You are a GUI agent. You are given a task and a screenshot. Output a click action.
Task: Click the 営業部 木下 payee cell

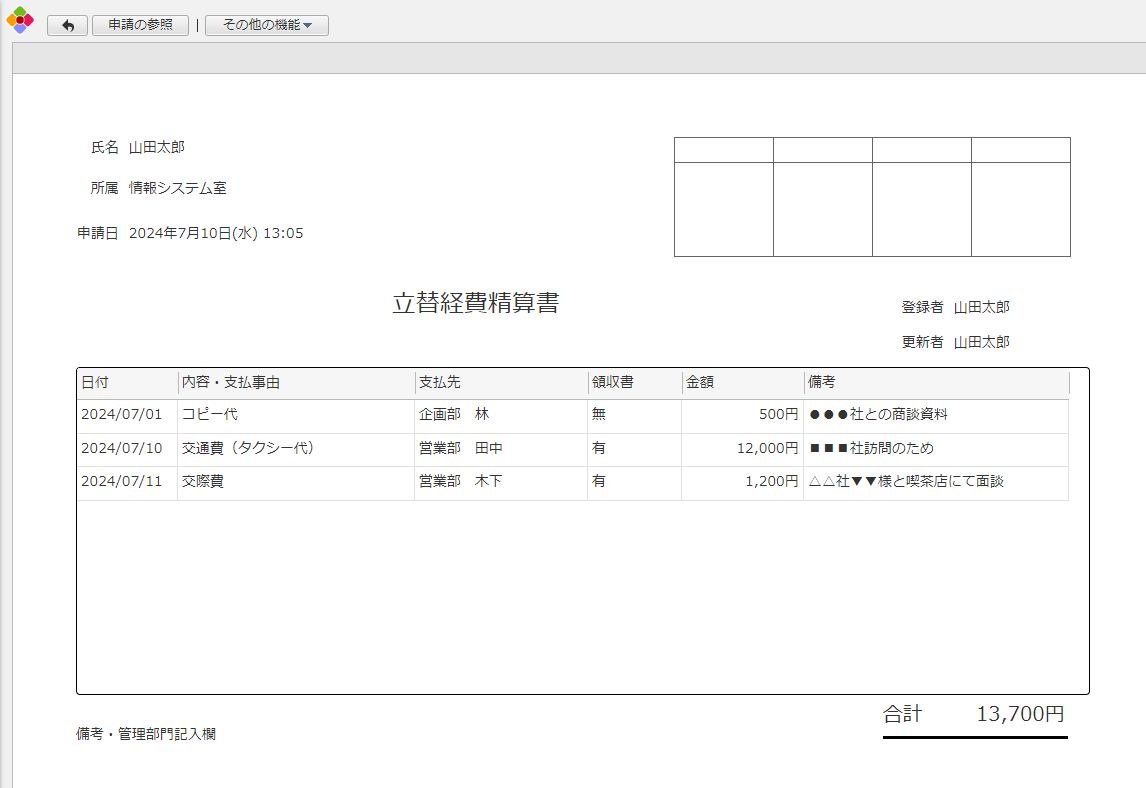[461, 481]
